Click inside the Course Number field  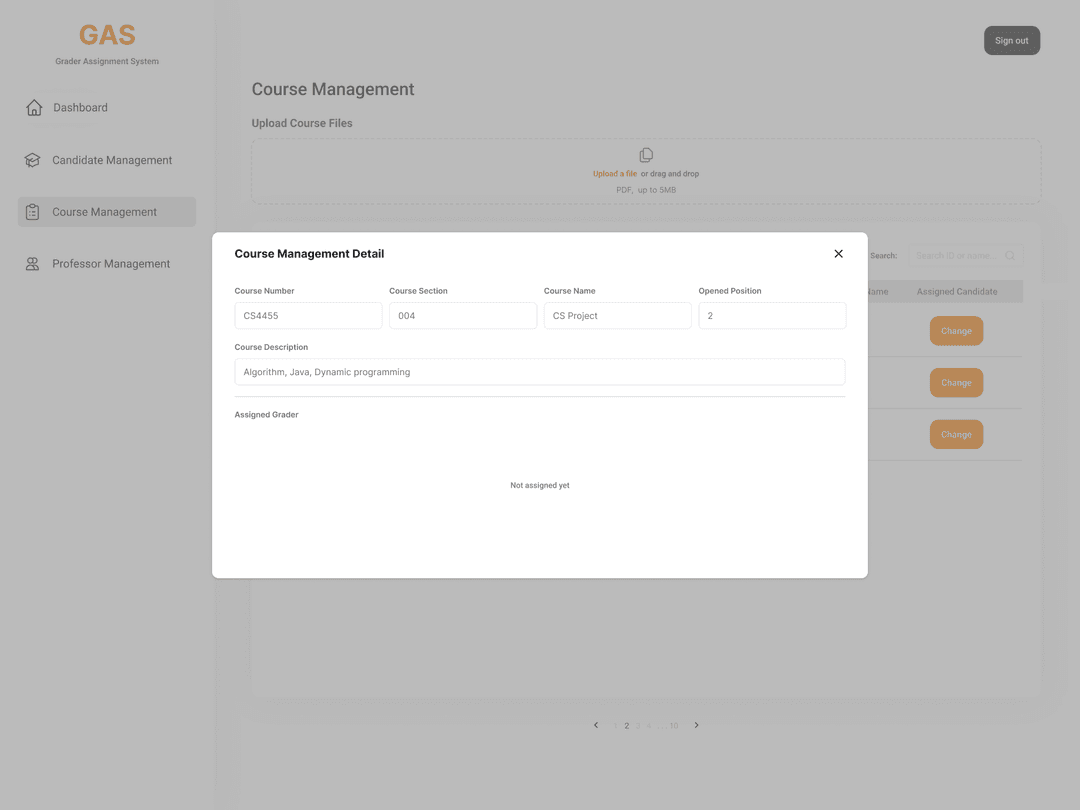(307, 315)
